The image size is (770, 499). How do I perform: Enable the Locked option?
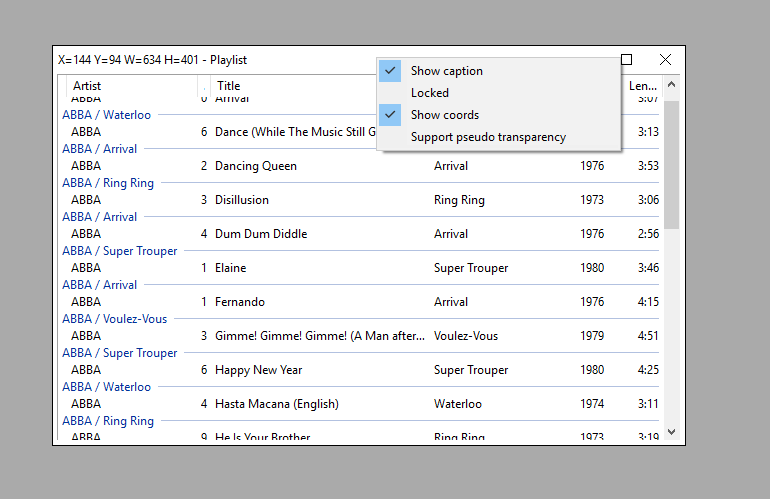coord(430,93)
